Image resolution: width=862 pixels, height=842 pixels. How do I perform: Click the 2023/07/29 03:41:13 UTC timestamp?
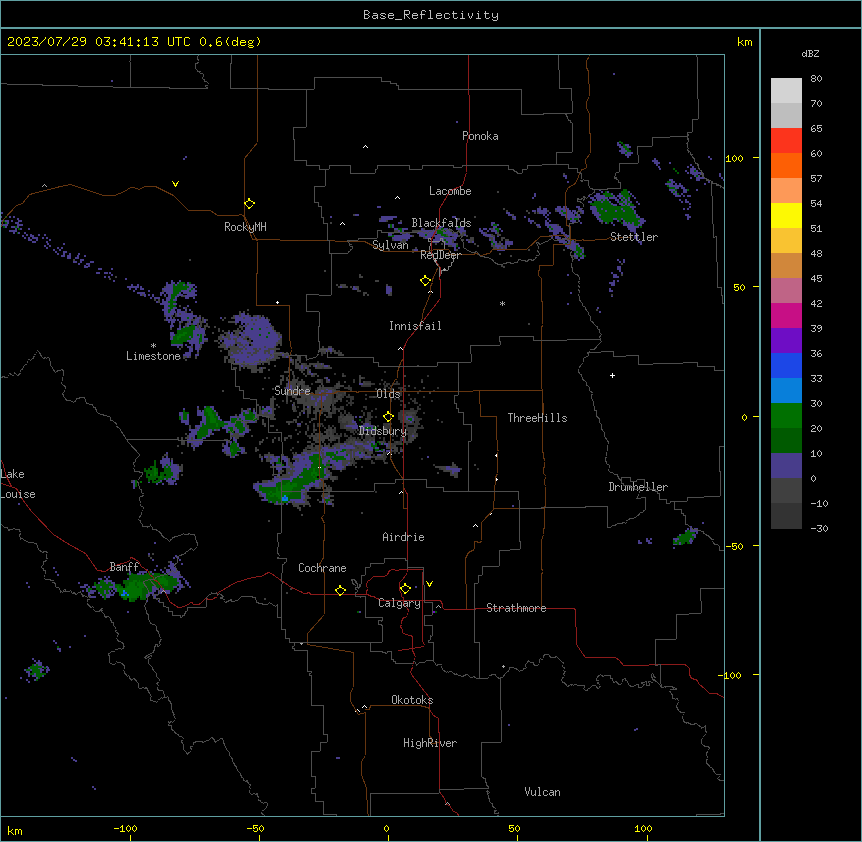(99, 42)
